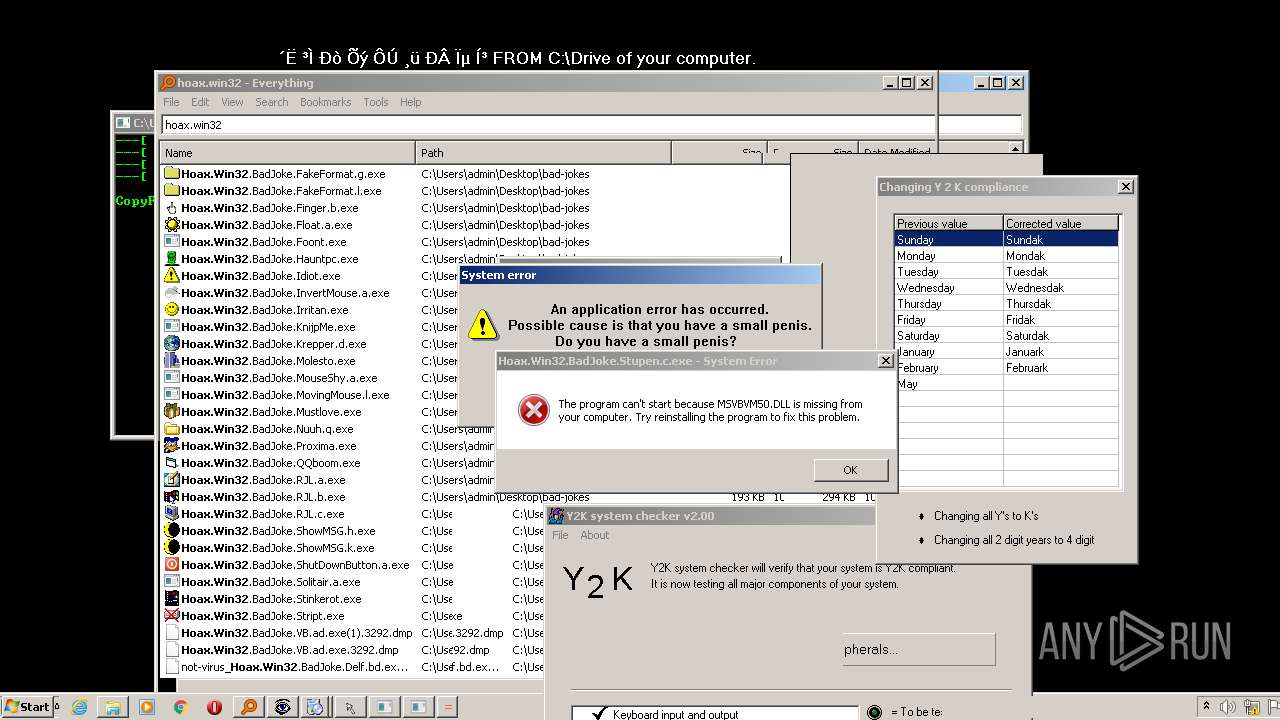Open the Edit menu in Everything

[200, 102]
